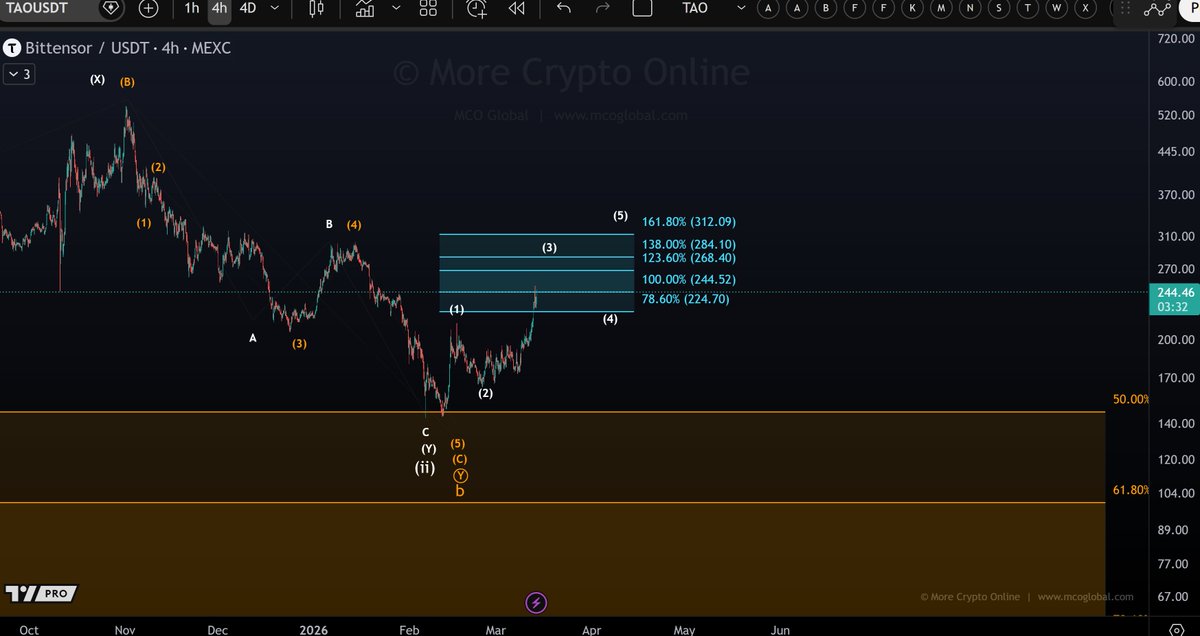Choose the S circled shortcut in toolbar
Screen dimensions: 1200x636
coord(1000,8)
